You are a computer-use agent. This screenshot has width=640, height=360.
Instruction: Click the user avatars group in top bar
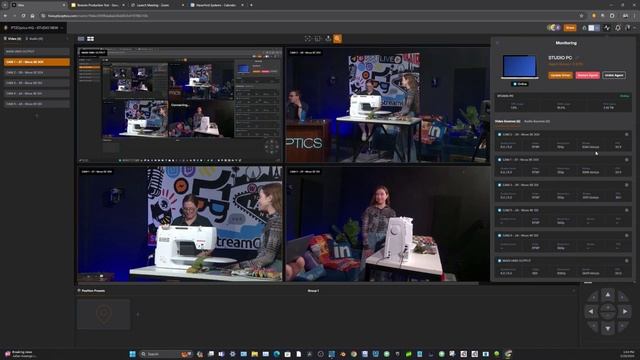click(x=553, y=28)
